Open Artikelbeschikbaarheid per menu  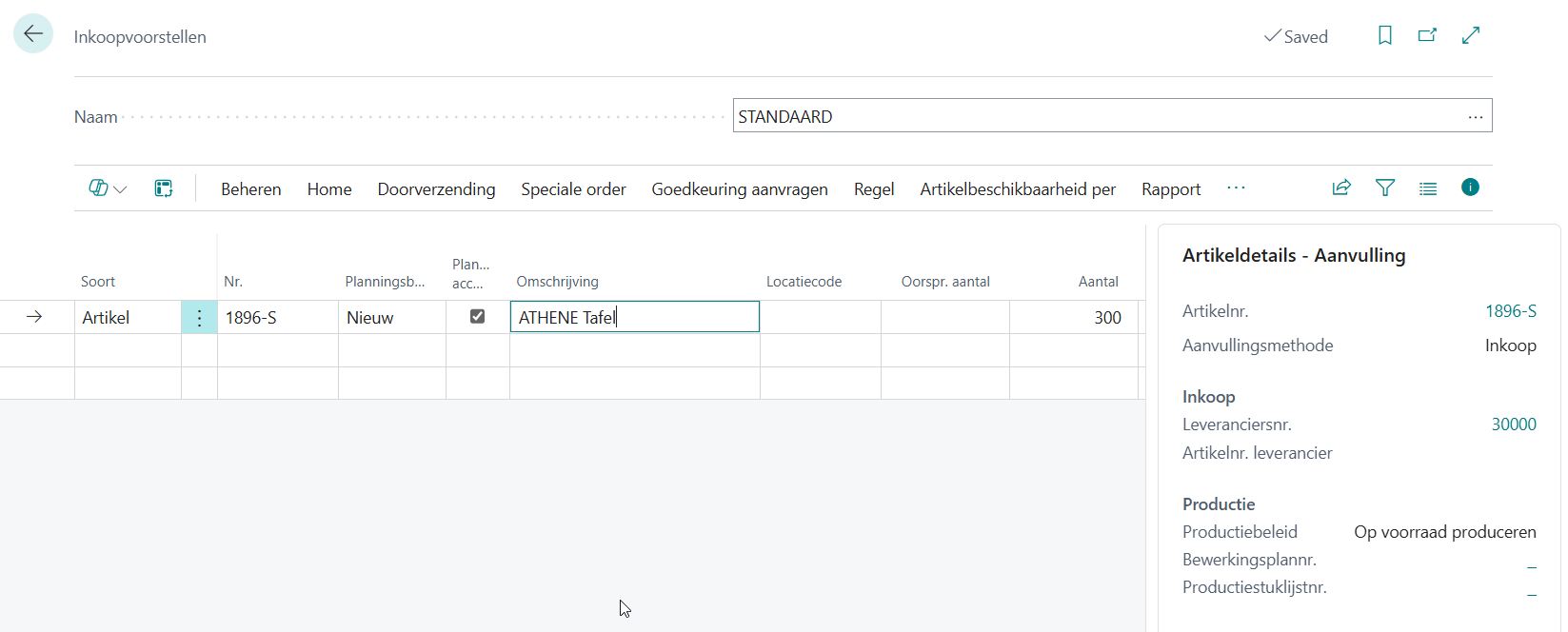click(1018, 189)
